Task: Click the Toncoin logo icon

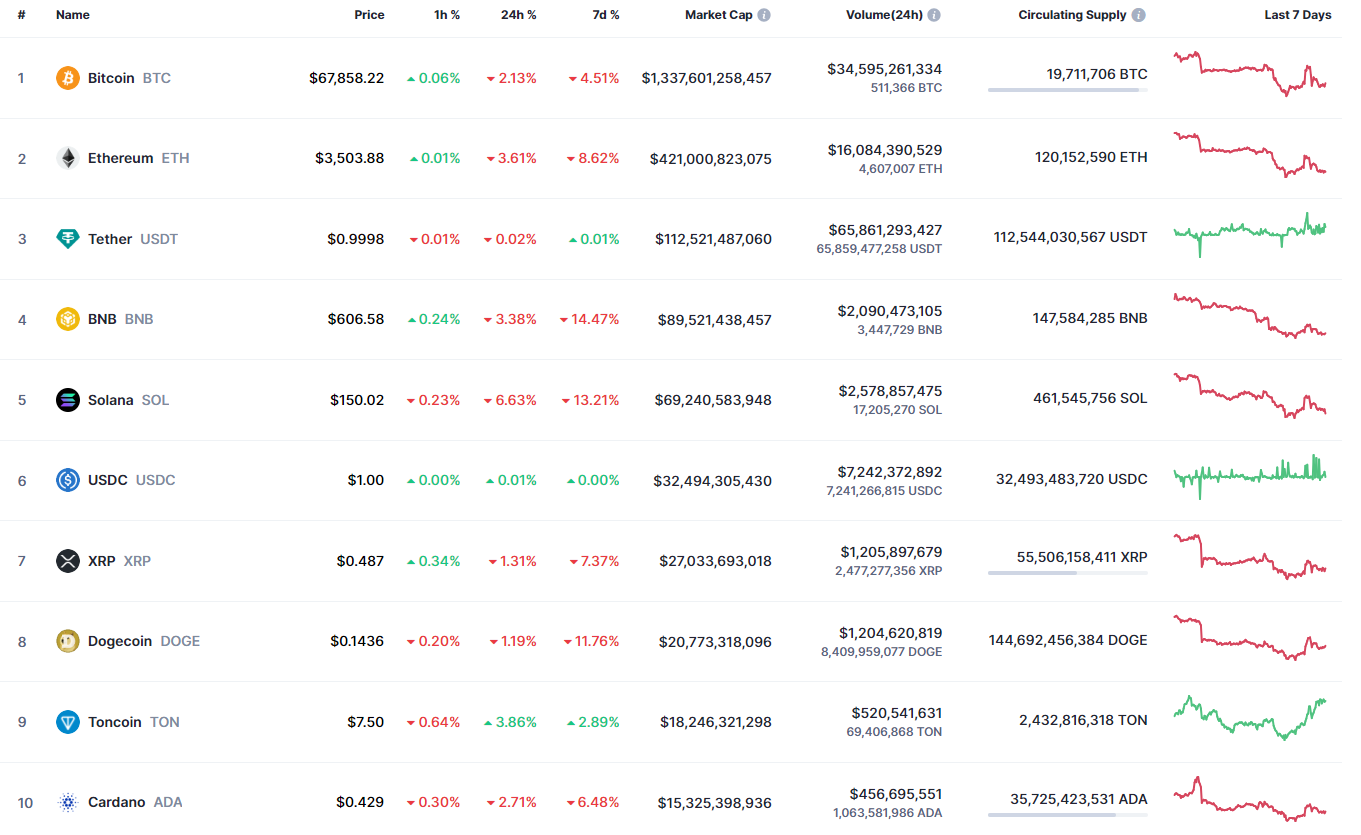Action: (68, 722)
